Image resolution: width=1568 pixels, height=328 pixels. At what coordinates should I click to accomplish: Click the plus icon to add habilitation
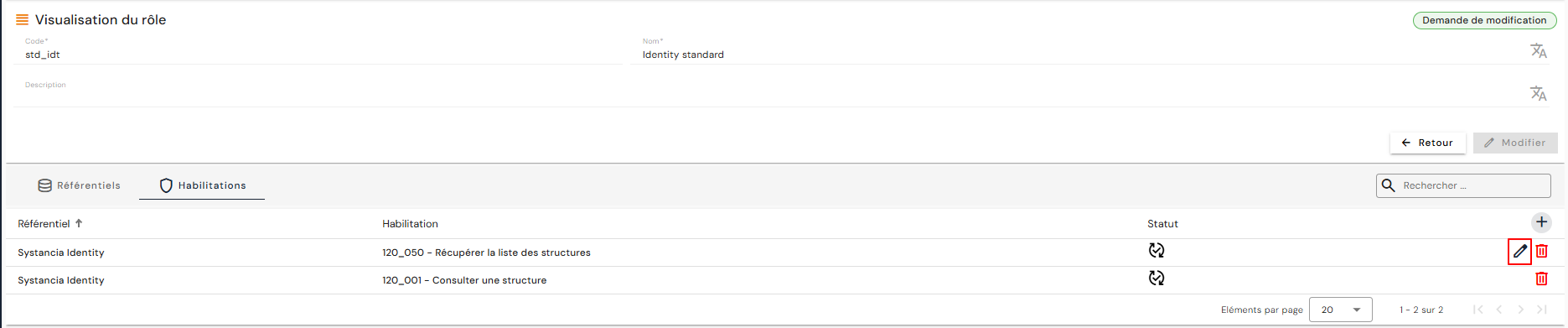tap(1541, 222)
